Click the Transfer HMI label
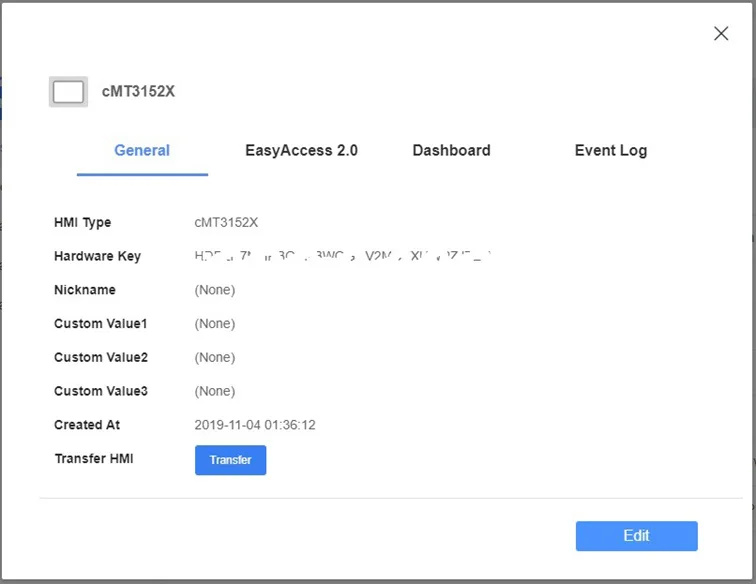Image resolution: width=756 pixels, height=584 pixels. 94,459
